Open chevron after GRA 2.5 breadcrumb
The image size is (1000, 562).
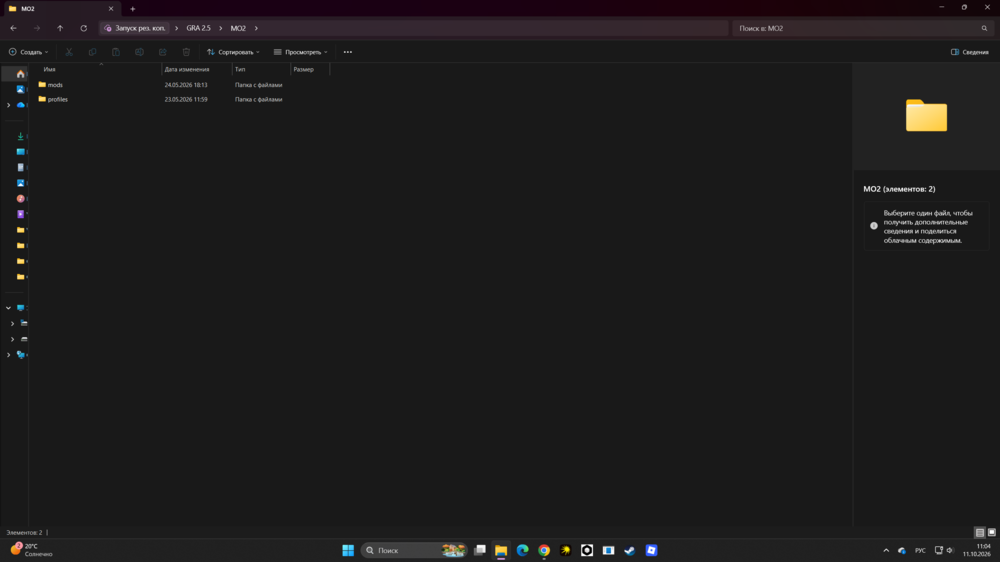[x=221, y=28]
